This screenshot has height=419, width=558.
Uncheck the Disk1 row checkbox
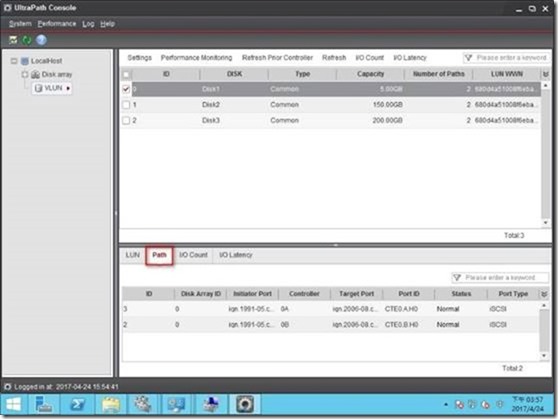pyautogui.click(x=126, y=89)
